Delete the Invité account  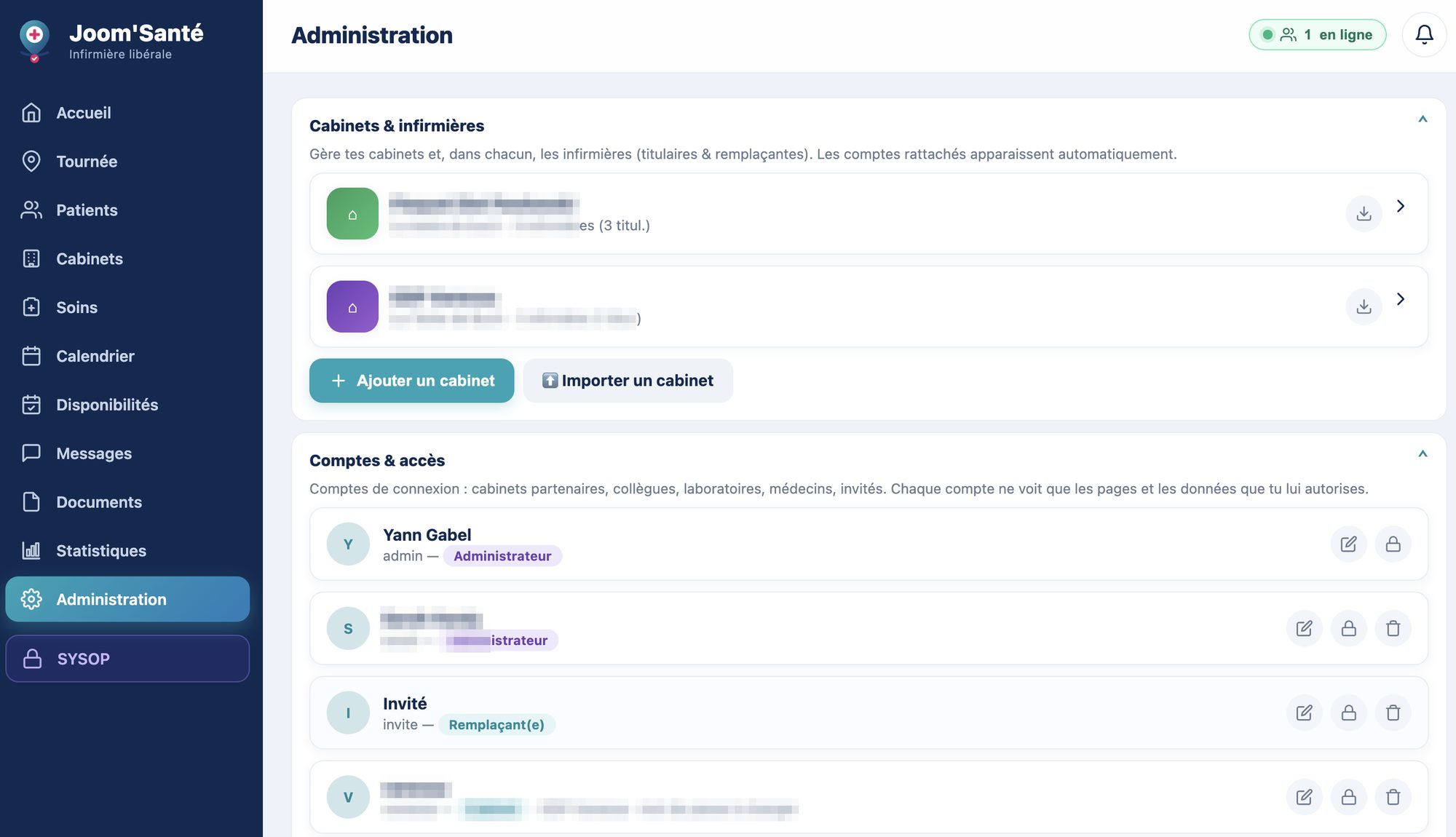coord(1393,713)
